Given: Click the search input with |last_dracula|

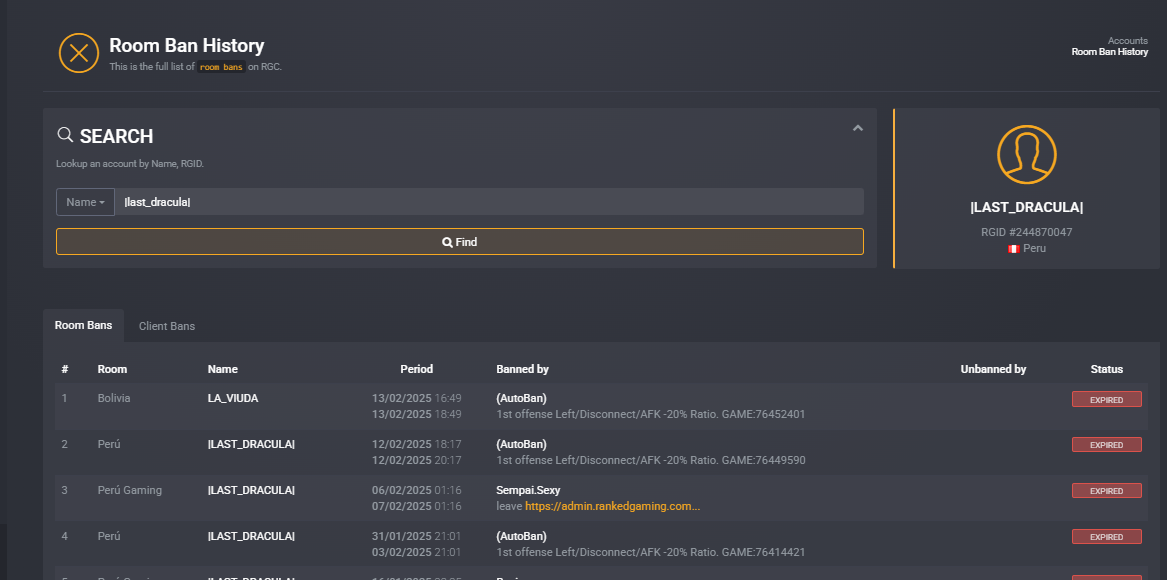Looking at the screenshot, I should (x=489, y=202).
